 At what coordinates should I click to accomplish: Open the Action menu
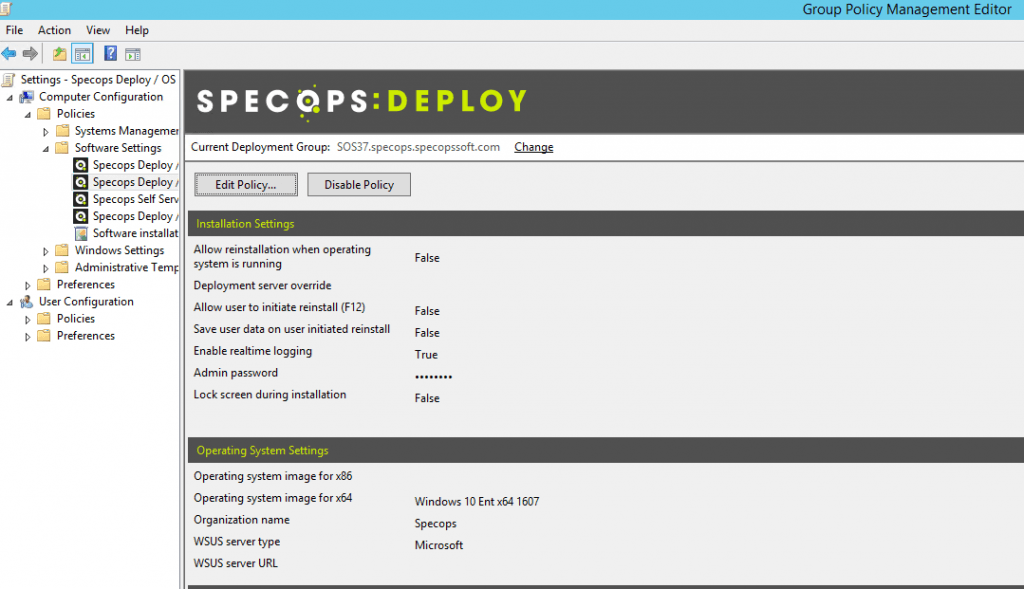point(54,30)
